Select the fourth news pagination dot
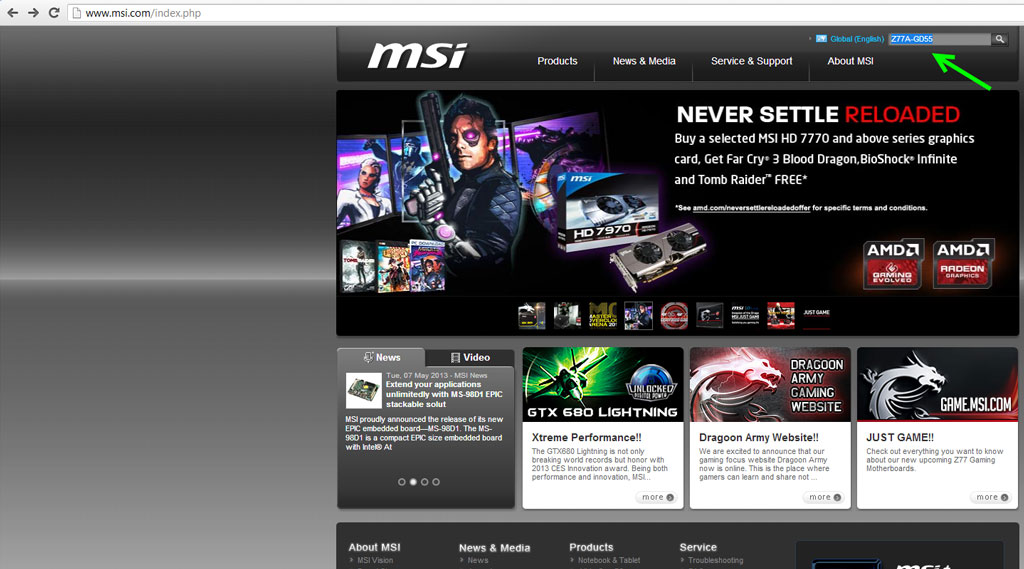The width and height of the screenshot is (1024, 569). pyautogui.click(x=436, y=482)
